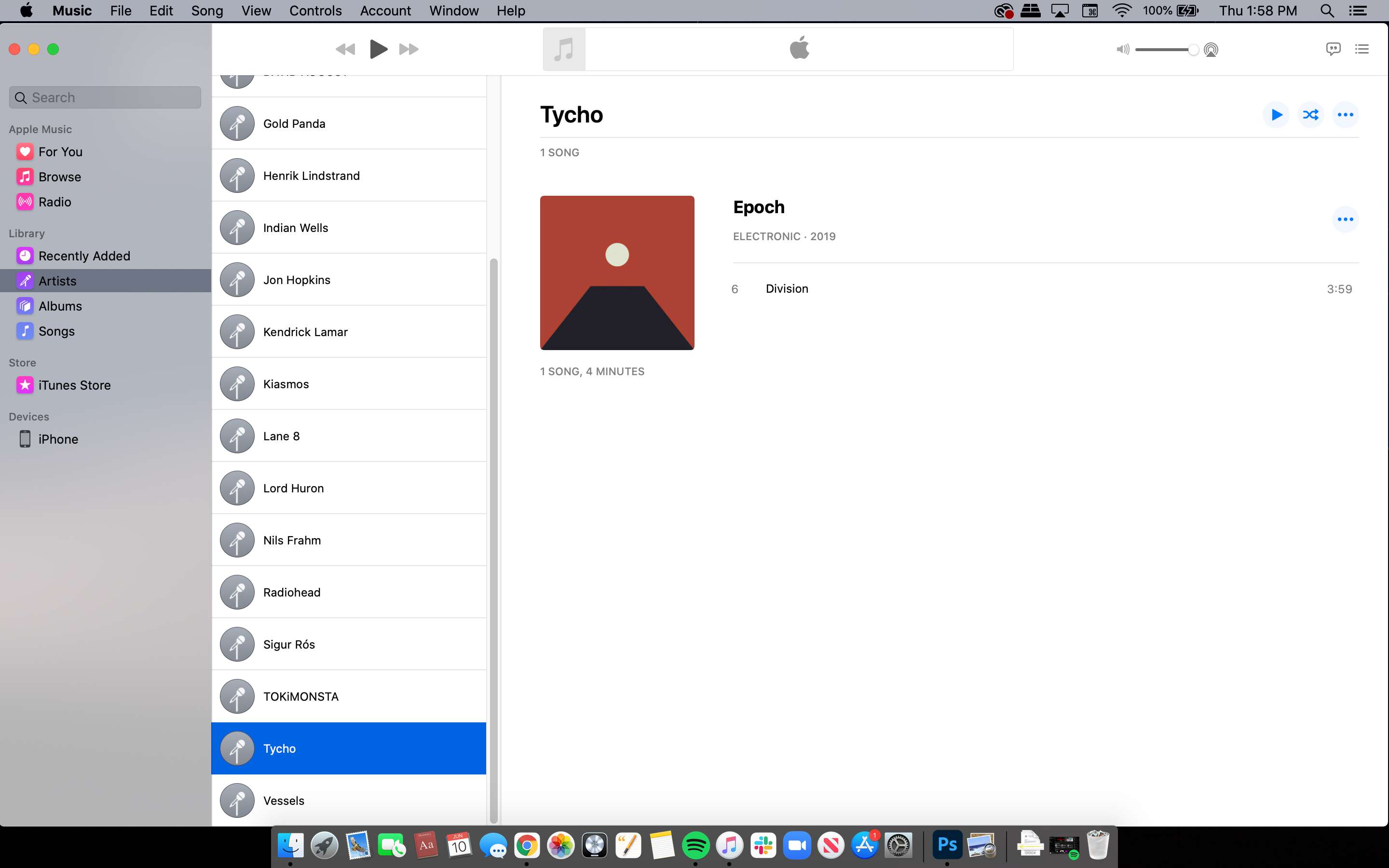Expand the Store section in sidebar
Viewport: 1389px width, 868px height.
tap(22, 362)
